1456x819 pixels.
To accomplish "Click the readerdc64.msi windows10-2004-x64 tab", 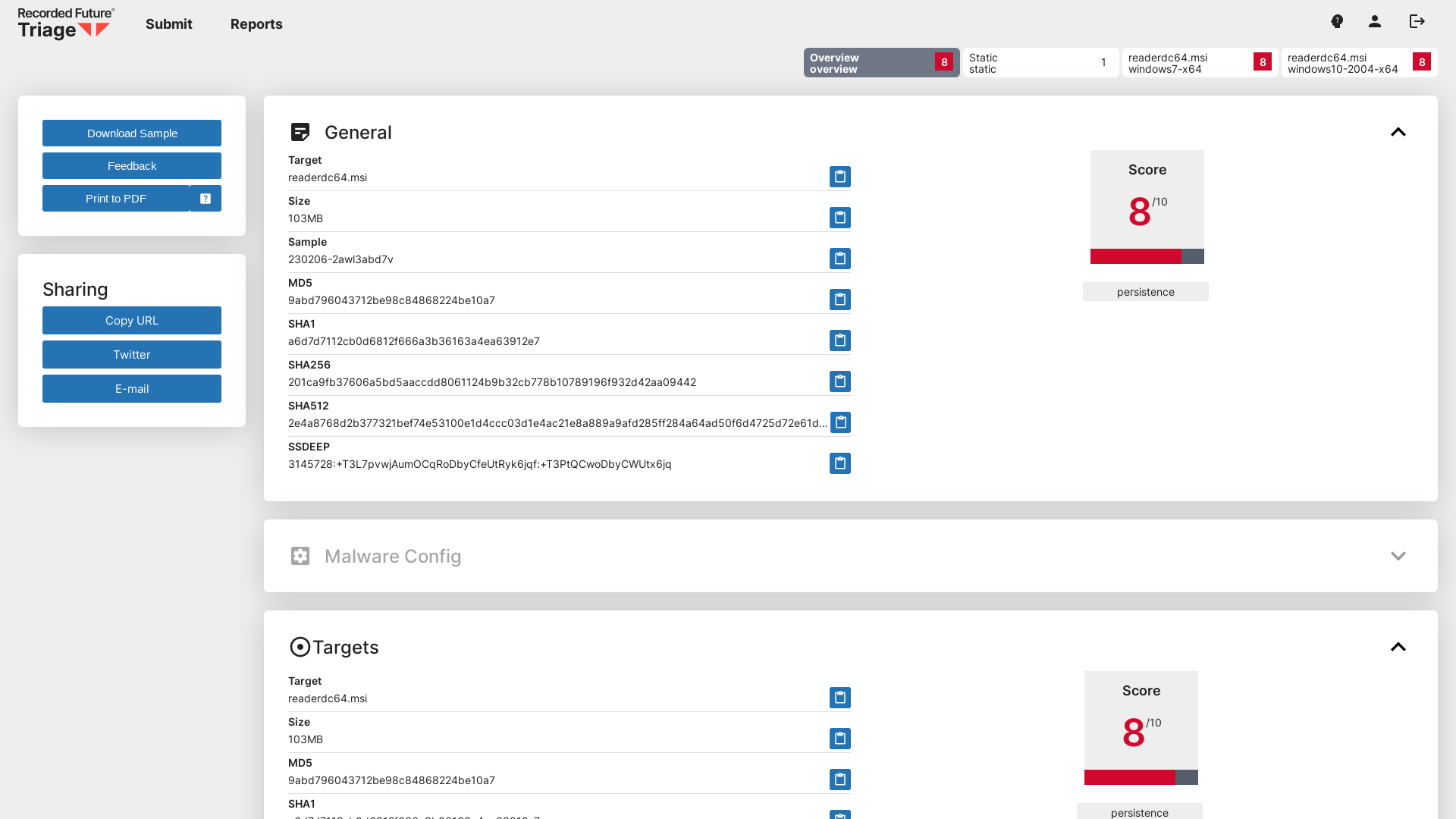I will click(1357, 62).
